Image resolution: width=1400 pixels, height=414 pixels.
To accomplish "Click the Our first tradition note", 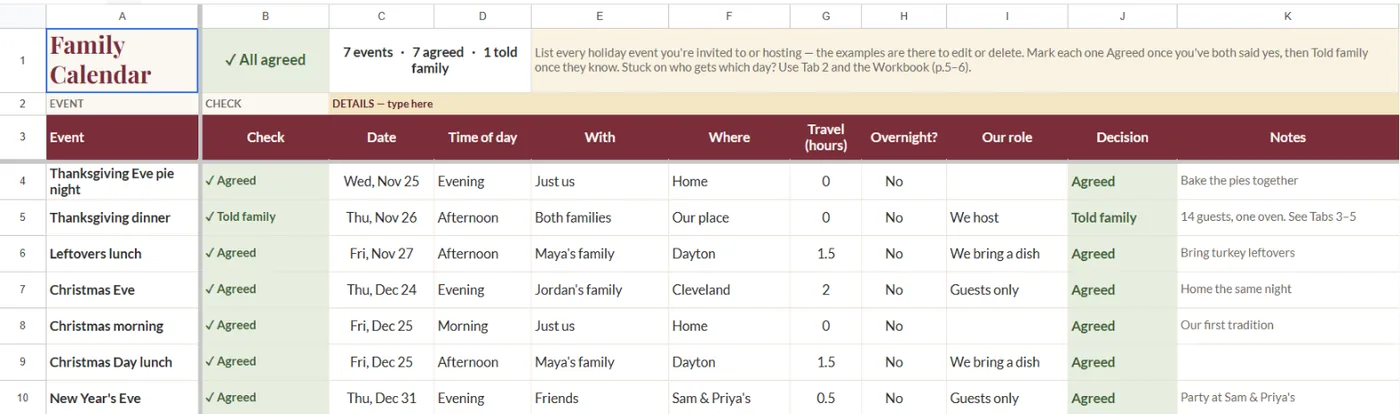I will [1288, 325].
